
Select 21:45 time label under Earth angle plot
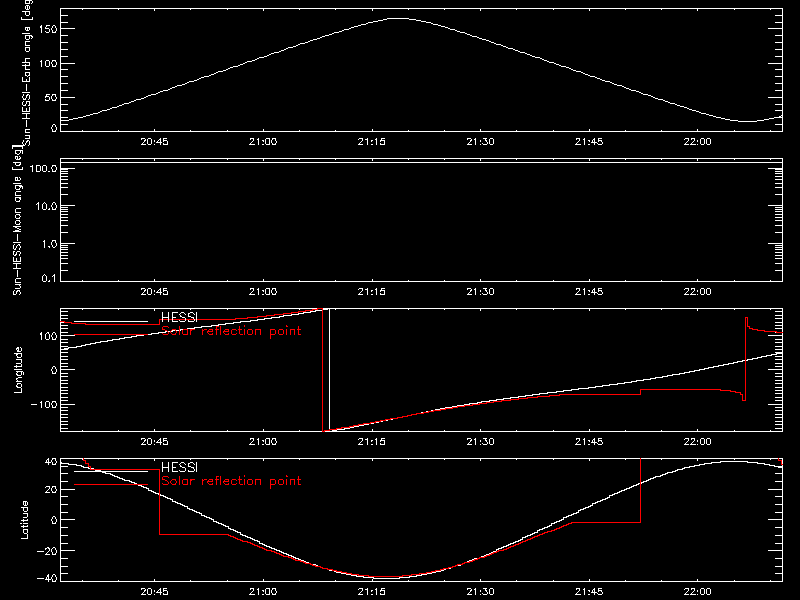point(589,142)
